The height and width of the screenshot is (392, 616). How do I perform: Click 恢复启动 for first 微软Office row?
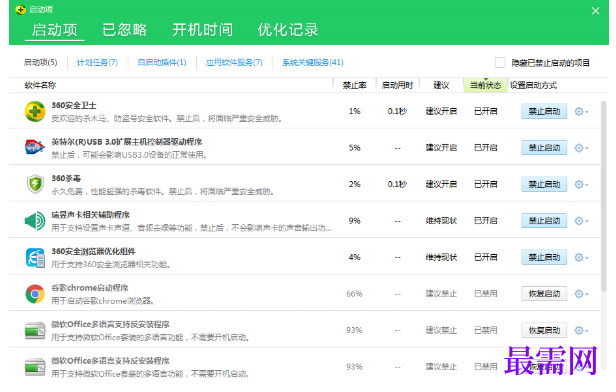[544, 330]
